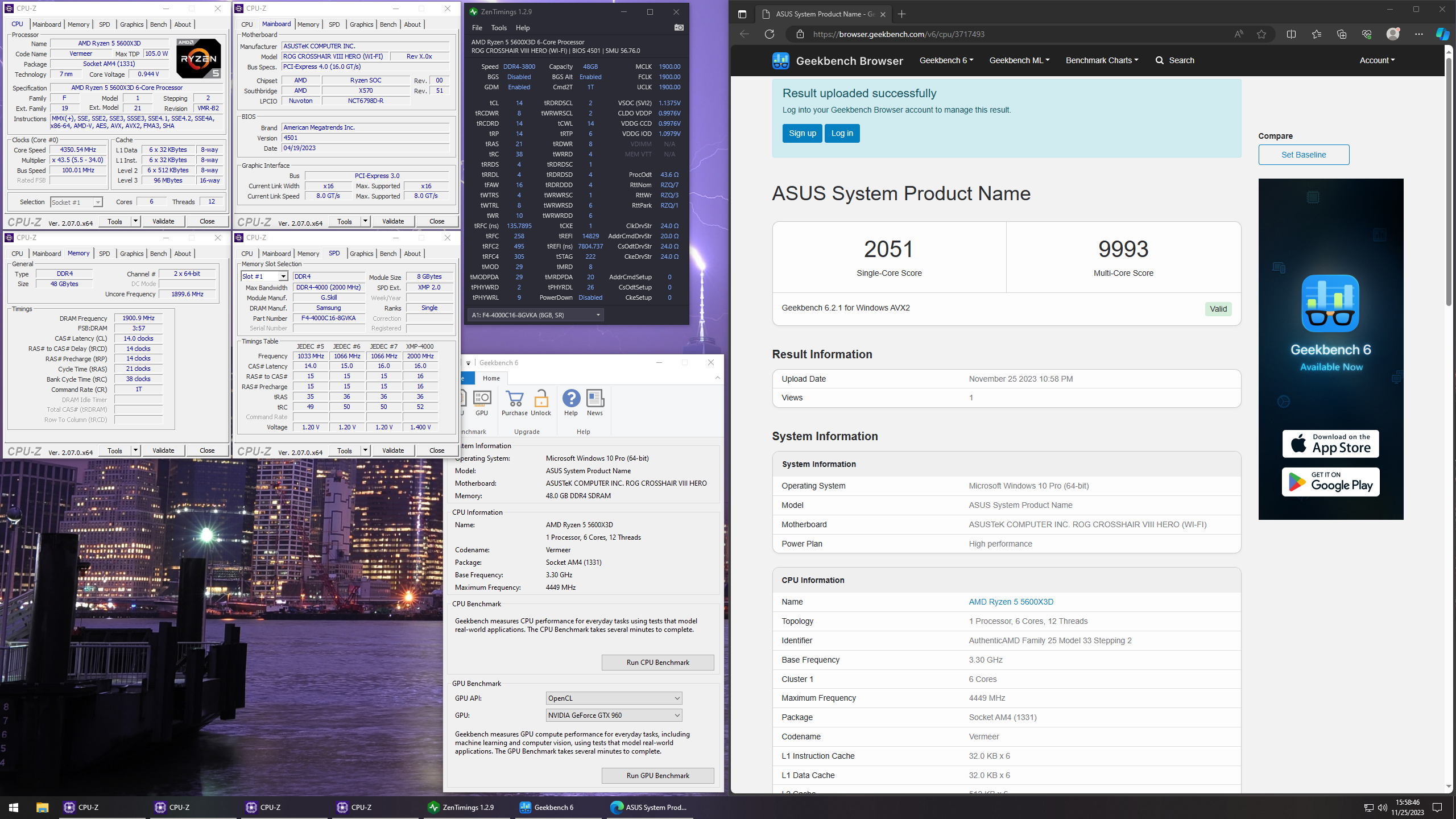Open the Tools menu in ZenTimings
The width and height of the screenshot is (1456, 819).
[x=499, y=28]
